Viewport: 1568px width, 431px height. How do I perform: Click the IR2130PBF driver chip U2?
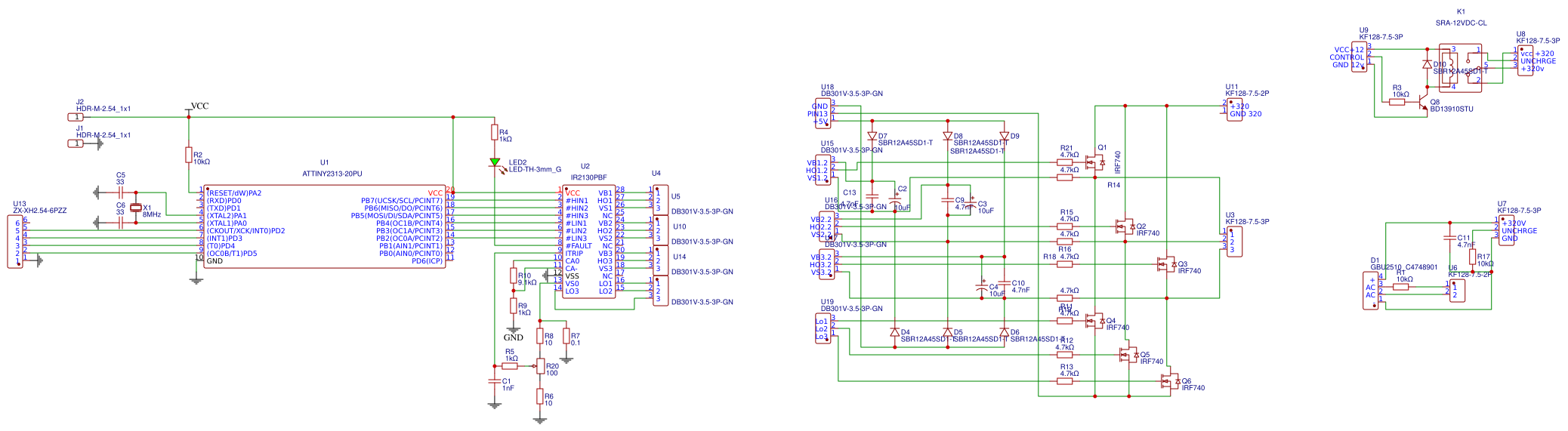589,242
